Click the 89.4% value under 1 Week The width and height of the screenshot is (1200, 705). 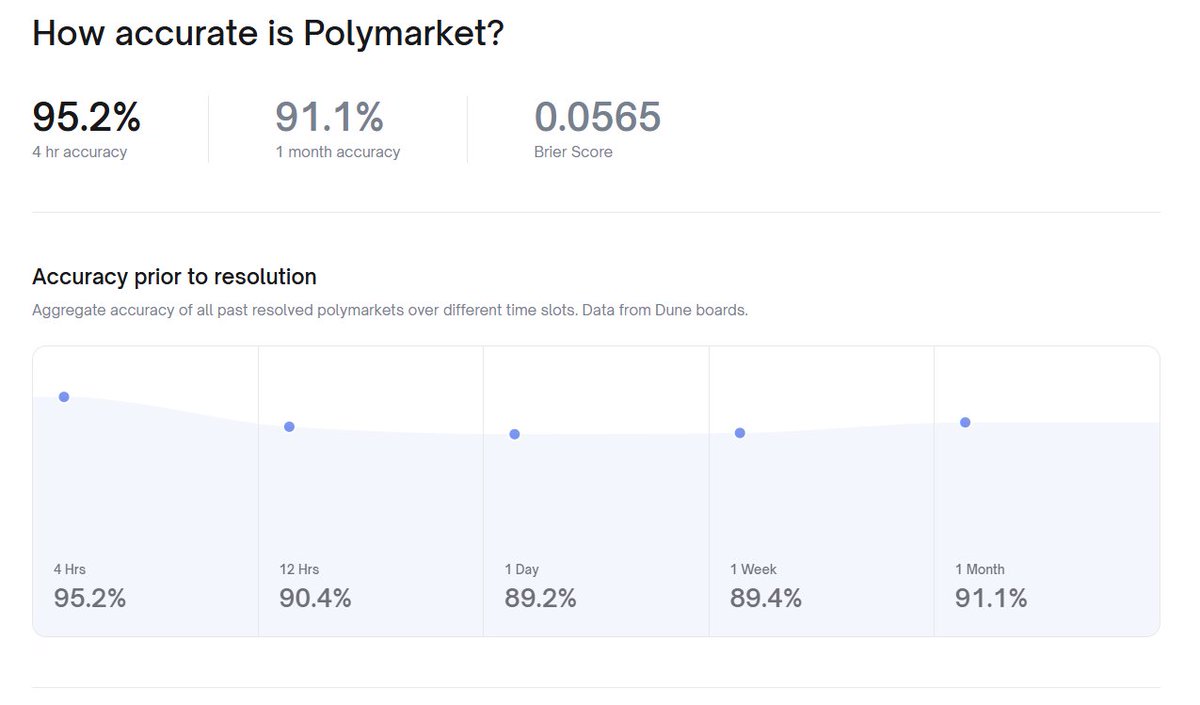pos(766,599)
